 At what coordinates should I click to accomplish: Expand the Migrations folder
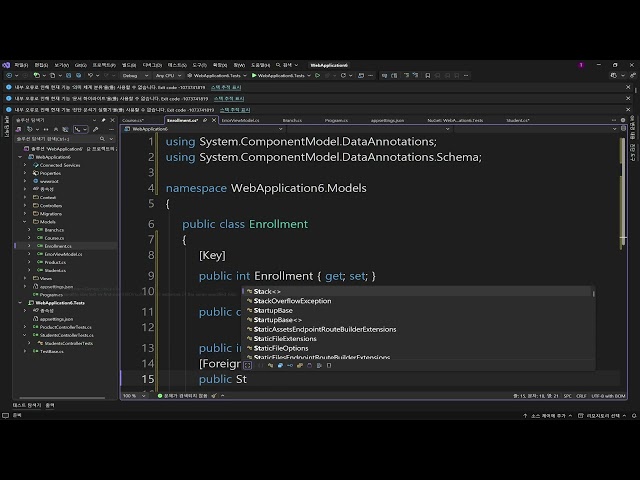25,213
